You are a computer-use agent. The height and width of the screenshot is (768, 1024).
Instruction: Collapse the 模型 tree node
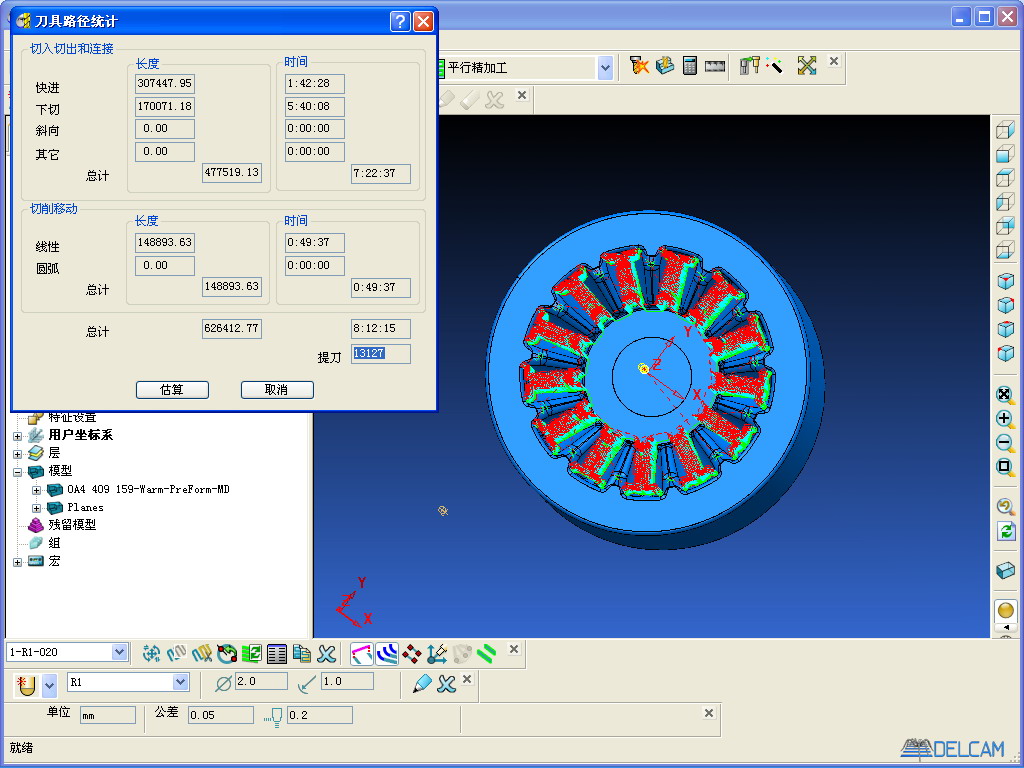point(18,472)
